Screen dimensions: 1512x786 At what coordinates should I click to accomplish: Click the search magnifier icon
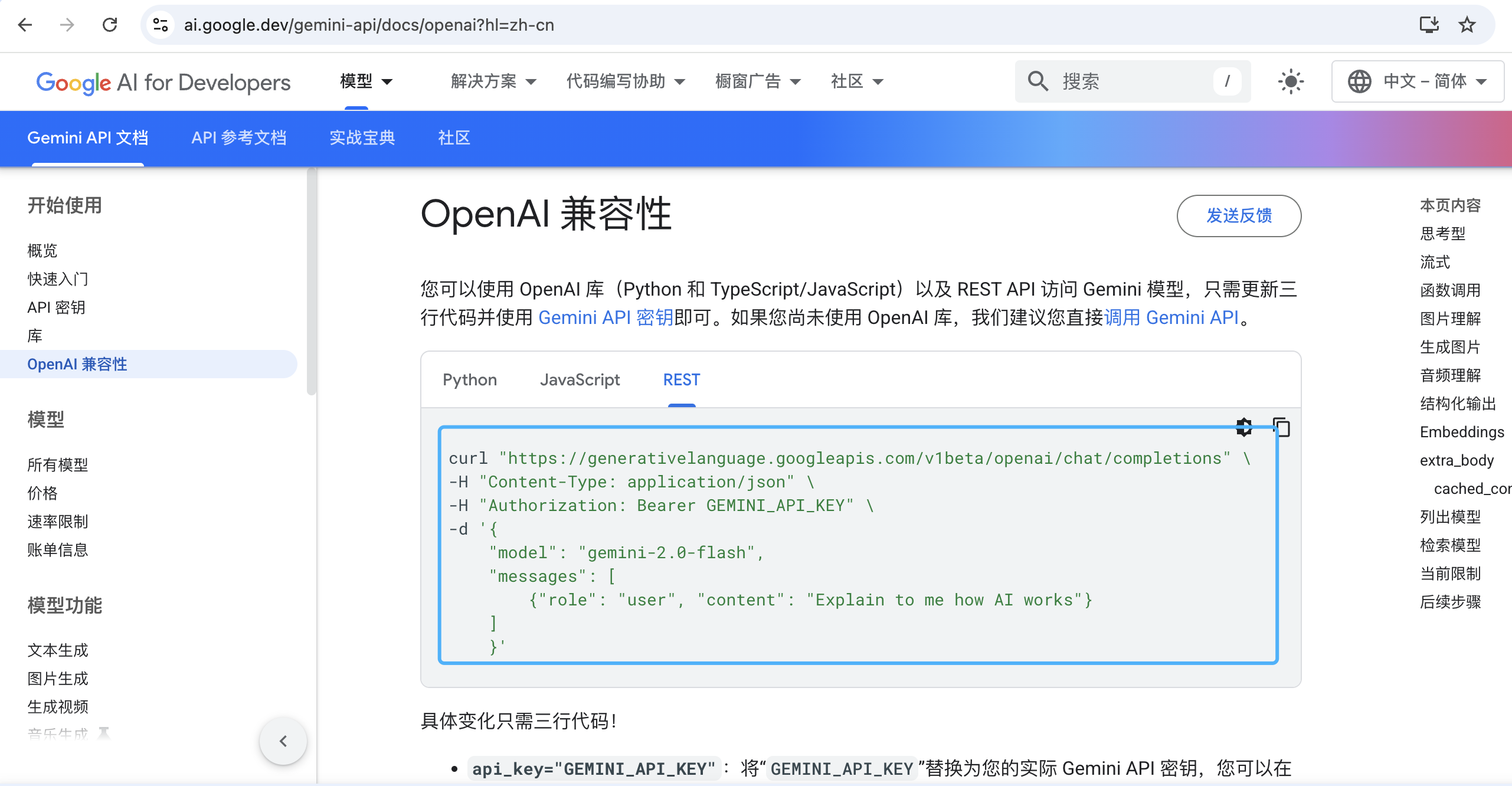tap(1038, 81)
